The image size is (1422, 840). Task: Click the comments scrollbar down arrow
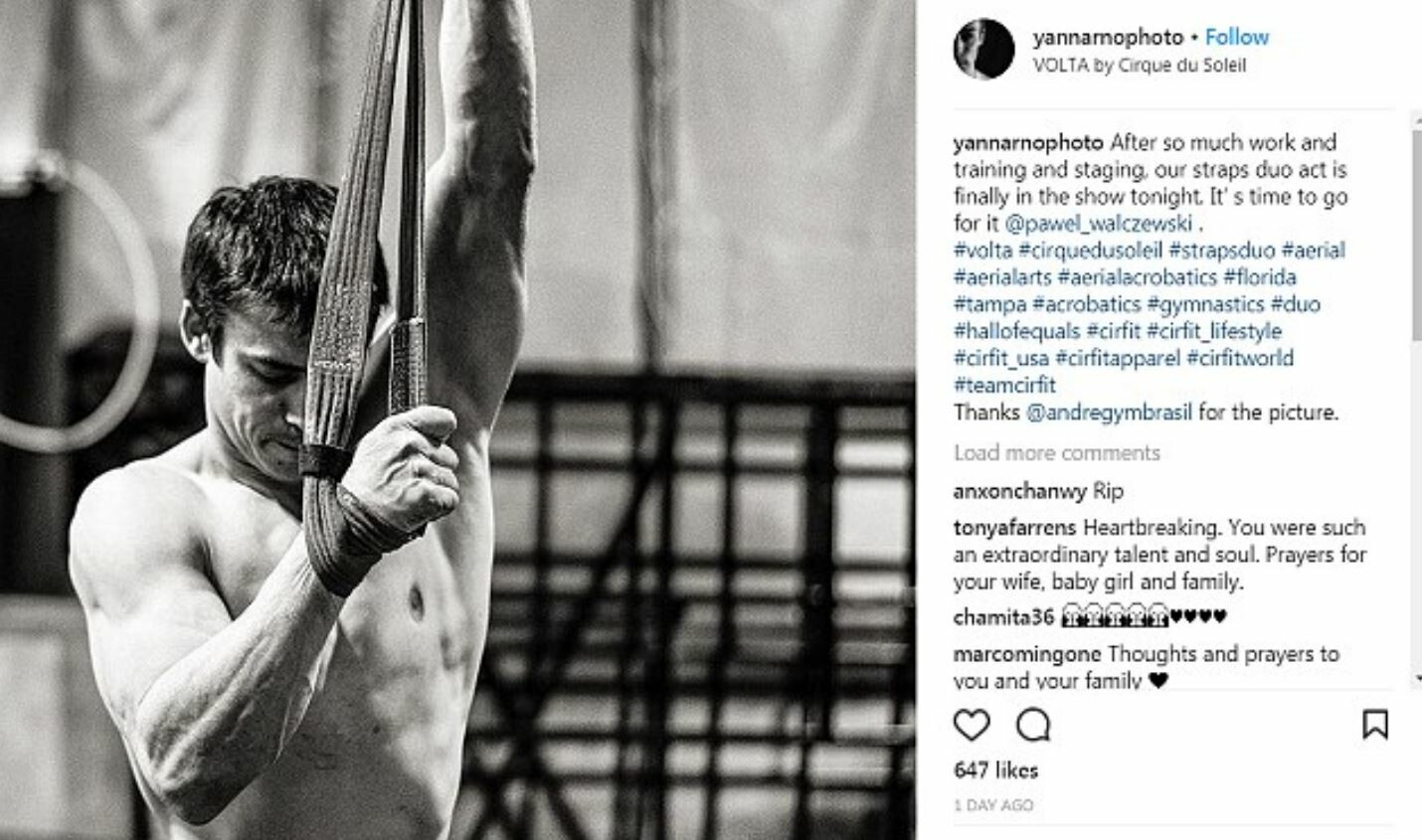tap(1416, 678)
